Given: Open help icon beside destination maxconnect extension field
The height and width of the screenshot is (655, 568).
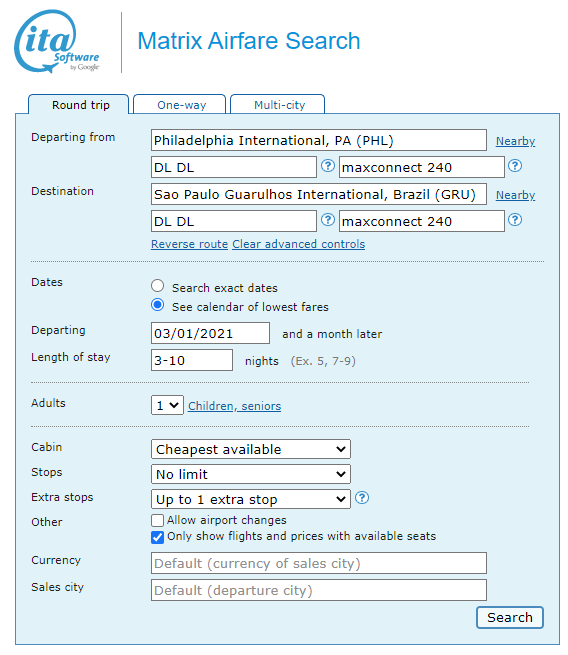Looking at the screenshot, I should 515,220.
